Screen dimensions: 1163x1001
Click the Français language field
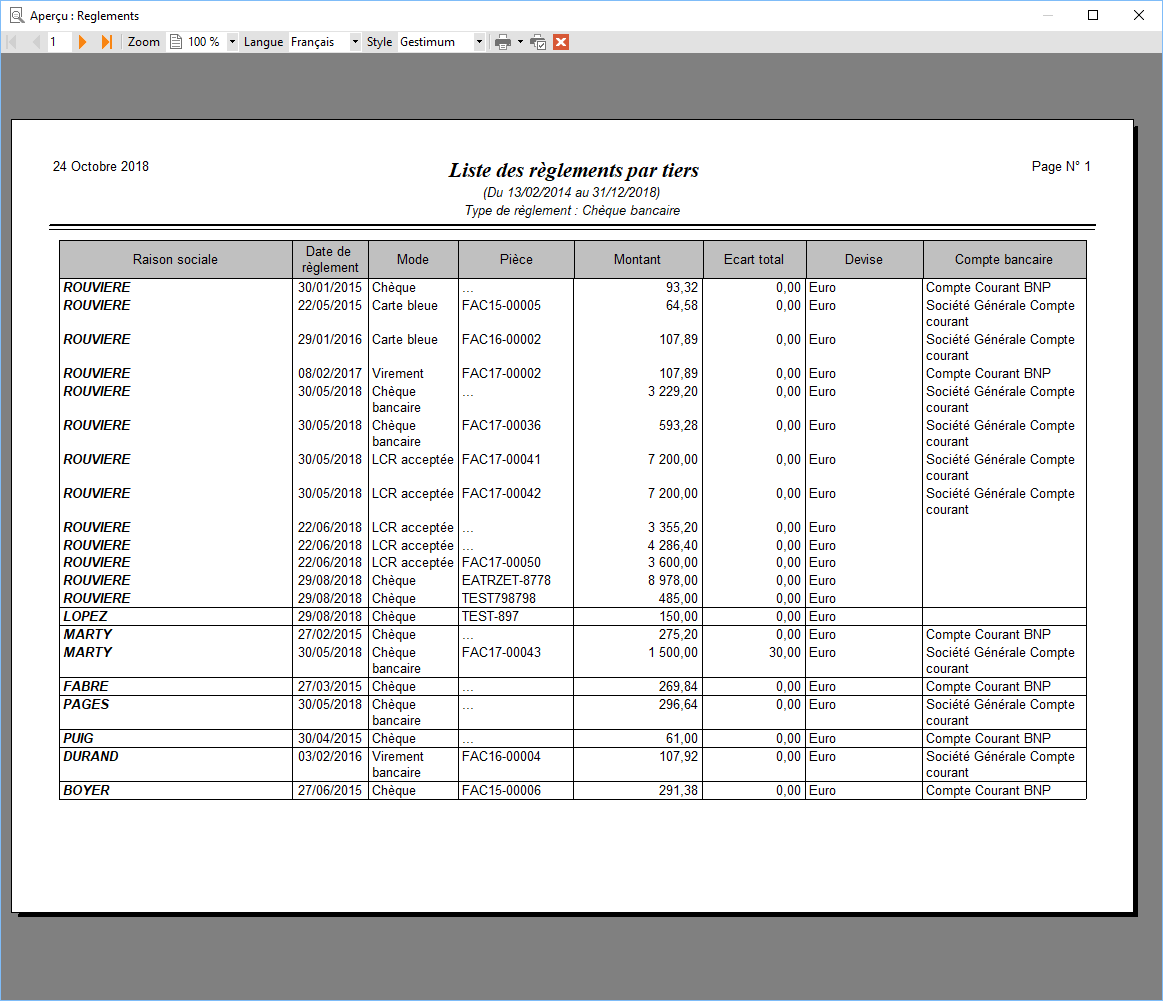pyautogui.click(x=318, y=42)
